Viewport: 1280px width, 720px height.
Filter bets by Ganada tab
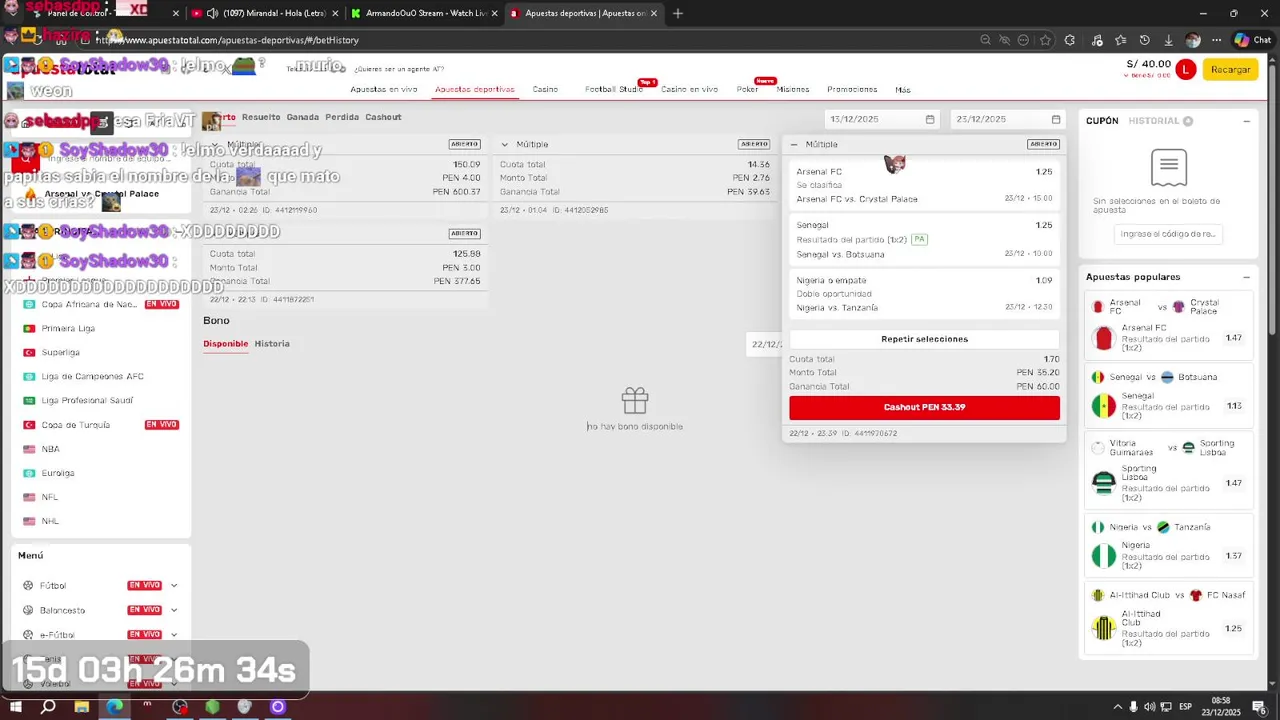pyautogui.click(x=303, y=117)
